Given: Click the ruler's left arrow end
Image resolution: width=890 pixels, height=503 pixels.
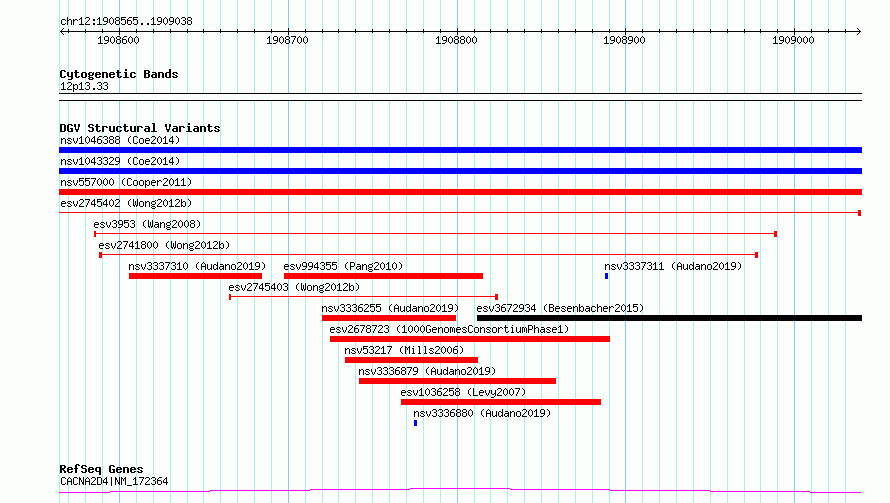Looking at the screenshot, I should 62,32.
